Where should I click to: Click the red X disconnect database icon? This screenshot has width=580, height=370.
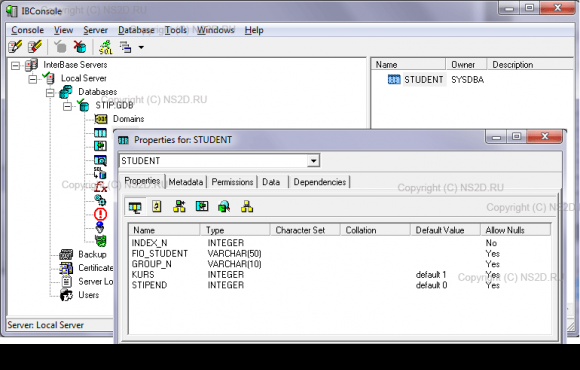tap(80, 47)
